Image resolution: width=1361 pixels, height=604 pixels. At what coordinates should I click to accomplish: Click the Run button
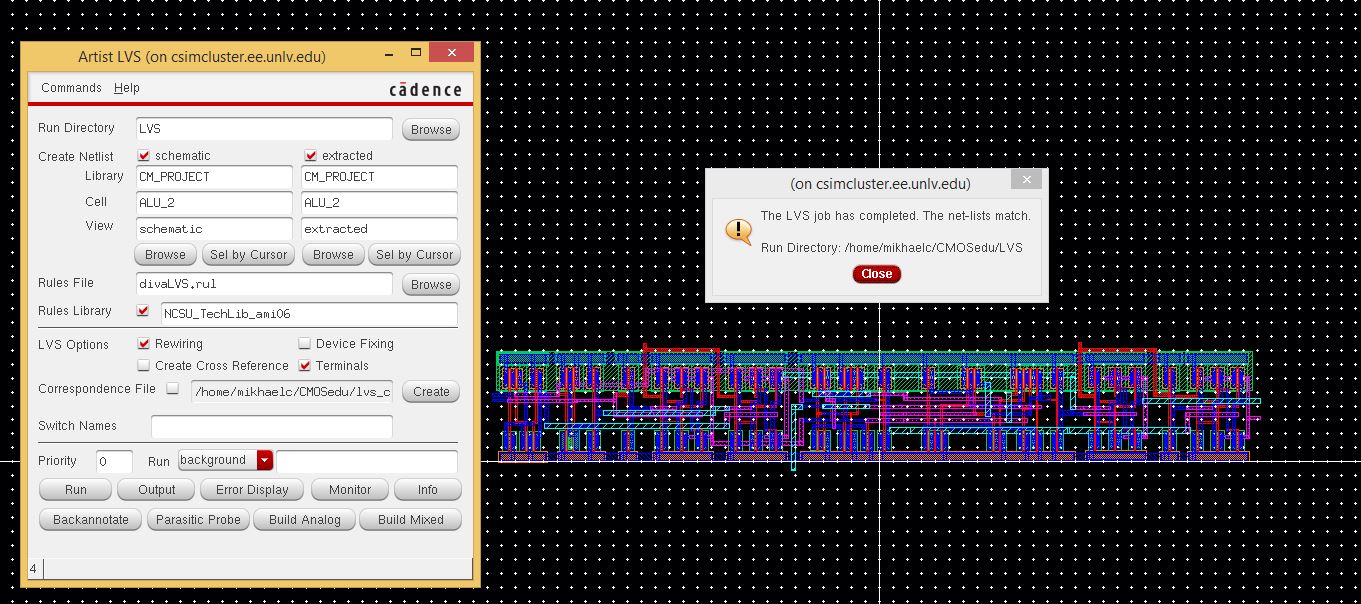point(76,490)
